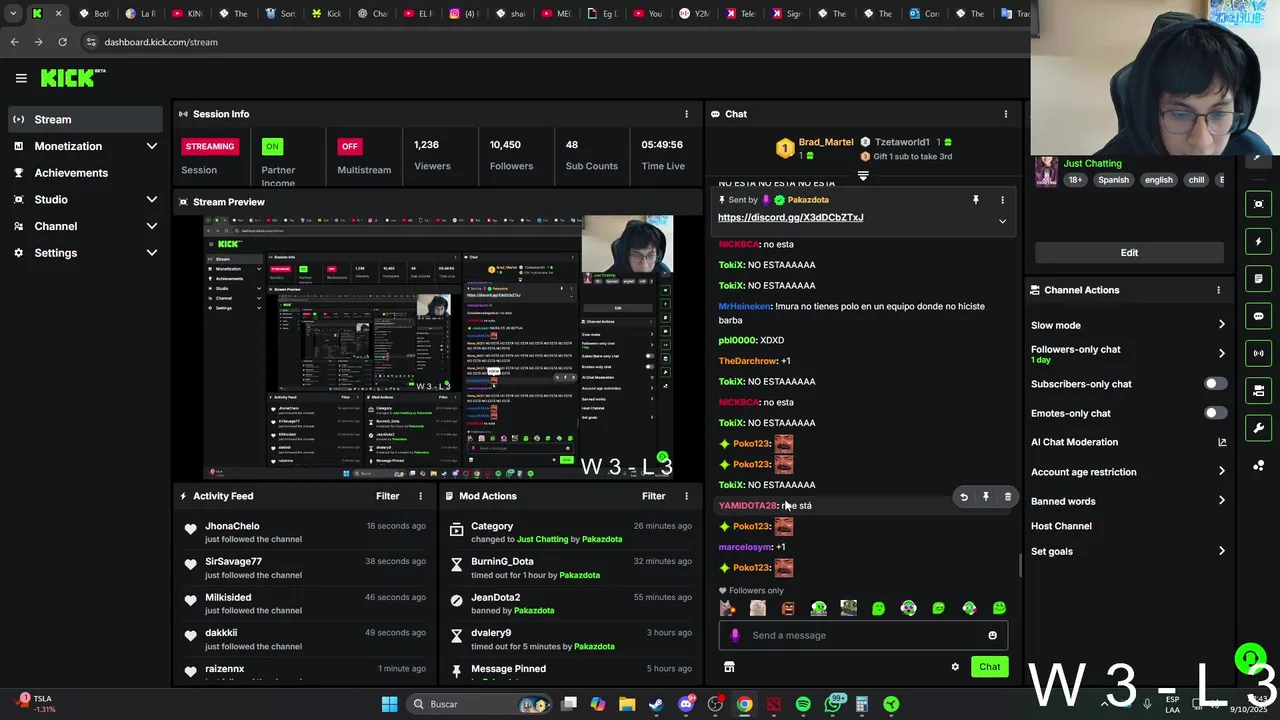Click the broadcast signal sidebar icon
This screenshot has width=1280, height=720.
[1259, 353]
